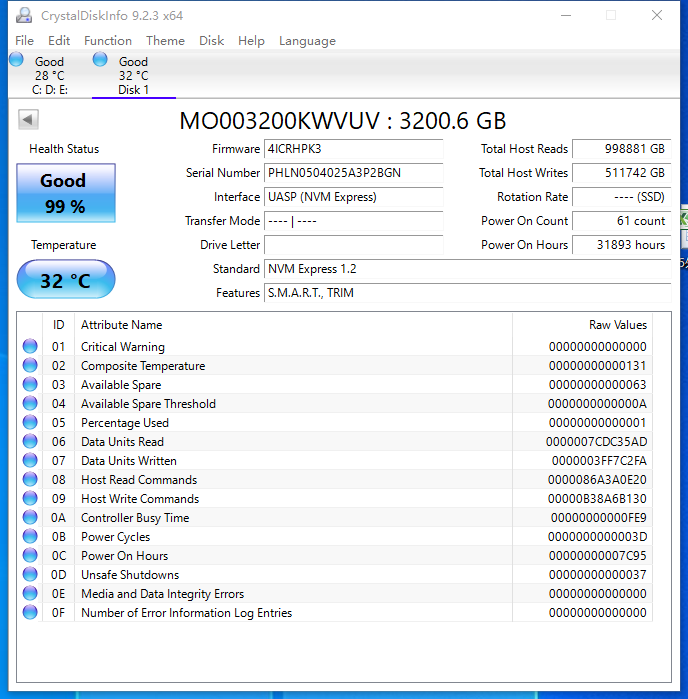Click the Firmware field 4ICRHPK3

[x=354, y=149]
